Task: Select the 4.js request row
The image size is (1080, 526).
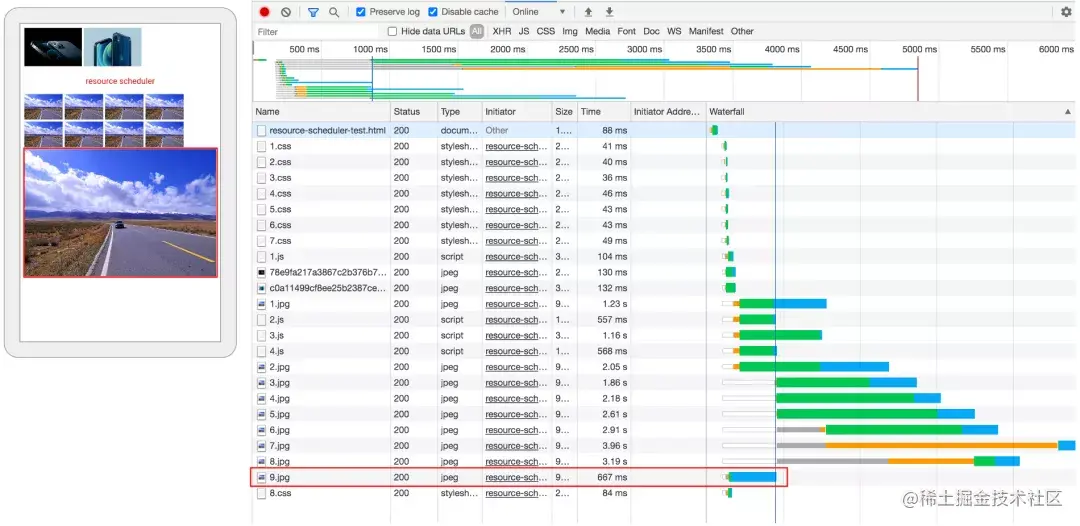Action: coord(664,352)
